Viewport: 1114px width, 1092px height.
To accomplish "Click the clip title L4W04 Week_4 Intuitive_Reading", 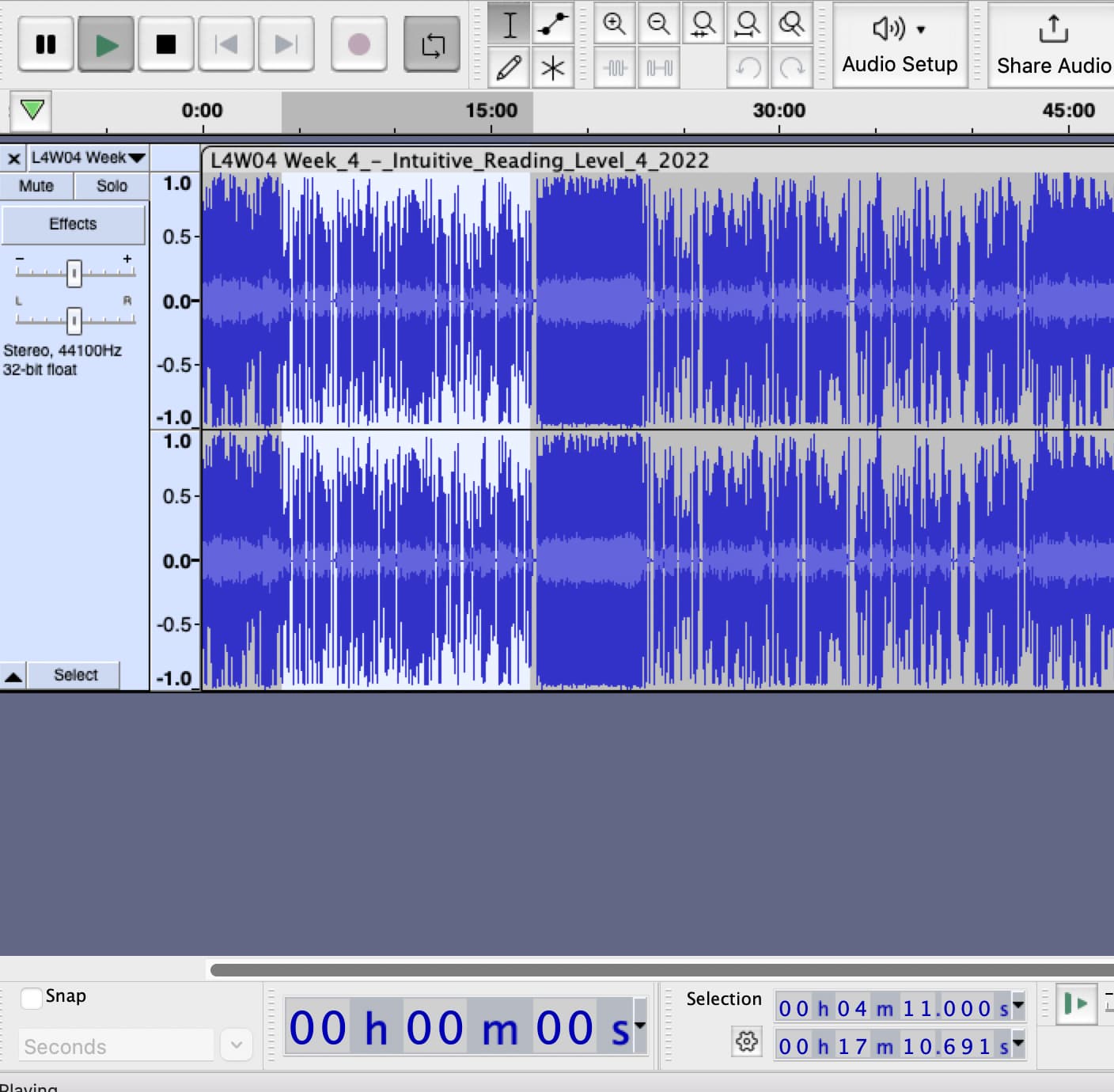I will [459, 160].
